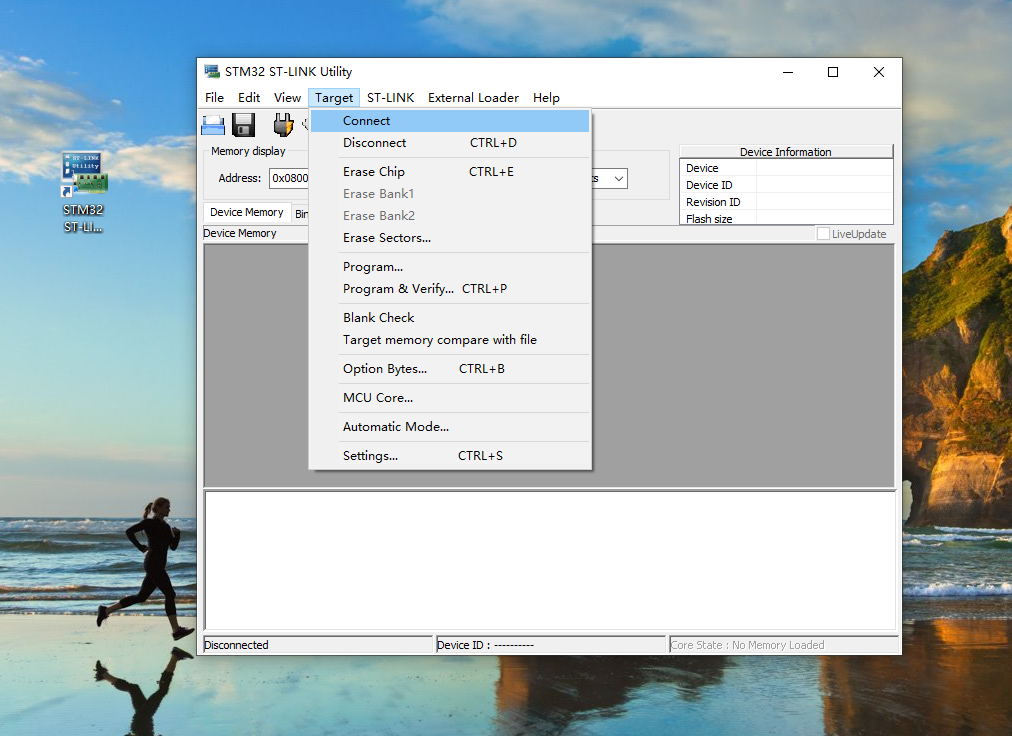This screenshot has width=1012, height=736.
Task: Select Program & Verify... entry
Action: [x=450, y=289]
